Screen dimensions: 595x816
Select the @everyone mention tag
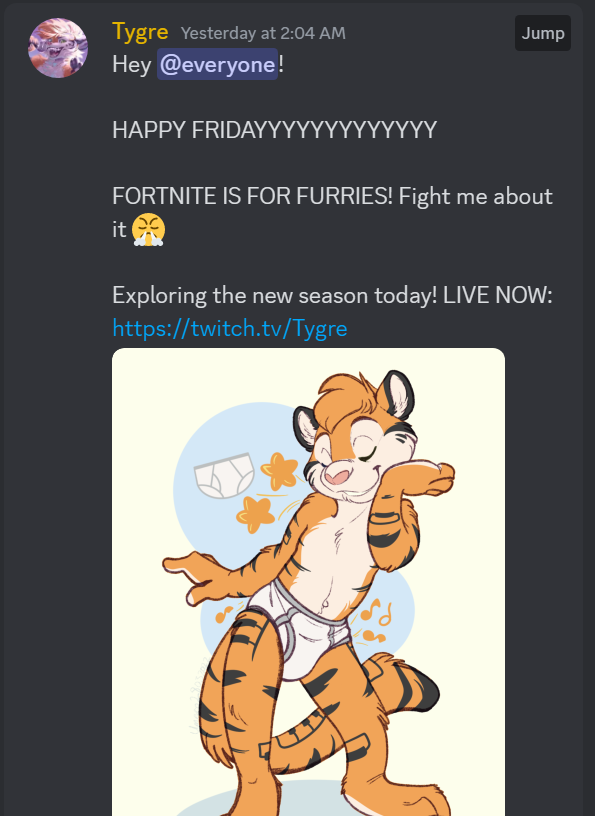218,65
